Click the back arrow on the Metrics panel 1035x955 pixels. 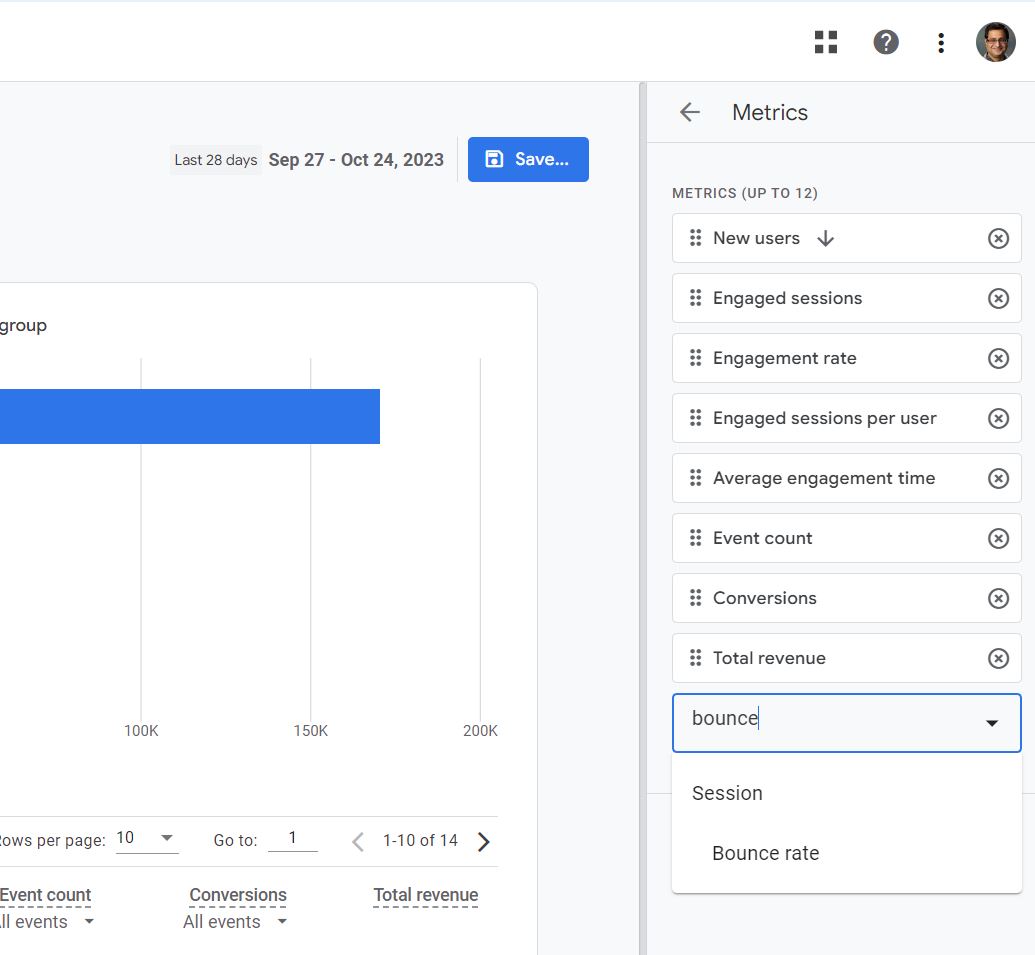coord(689,112)
